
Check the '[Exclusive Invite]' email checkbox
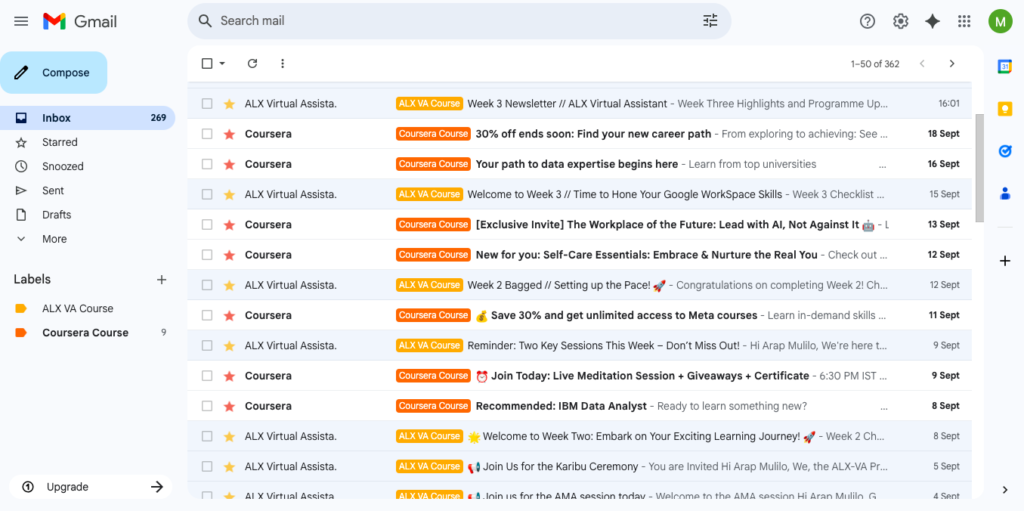point(207,224)
